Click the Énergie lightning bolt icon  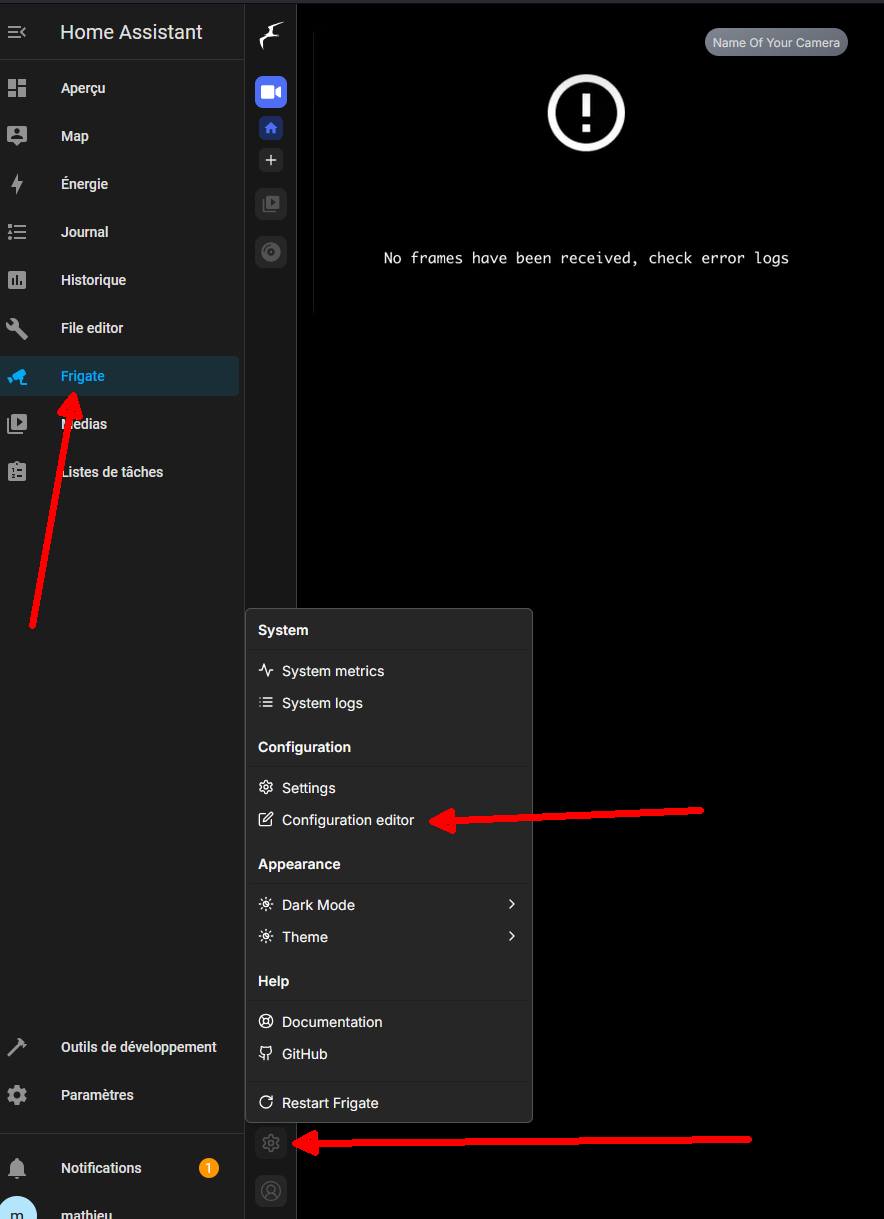(17, 184)
